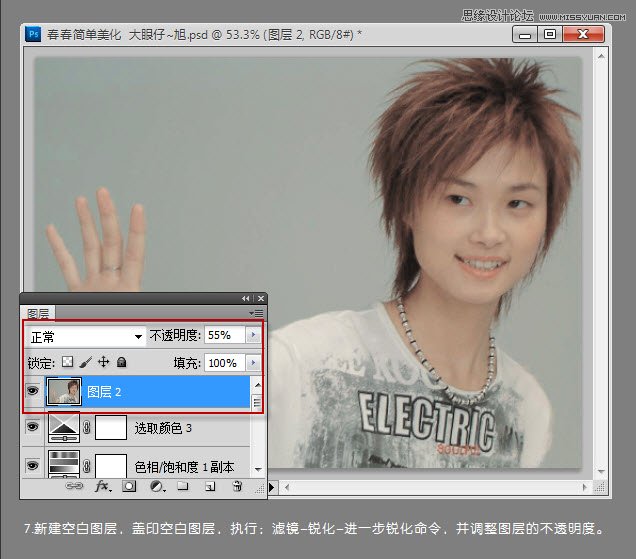Open the layers panel options menu
This screenshot has height=559, width=636.
tap(256, 313)
